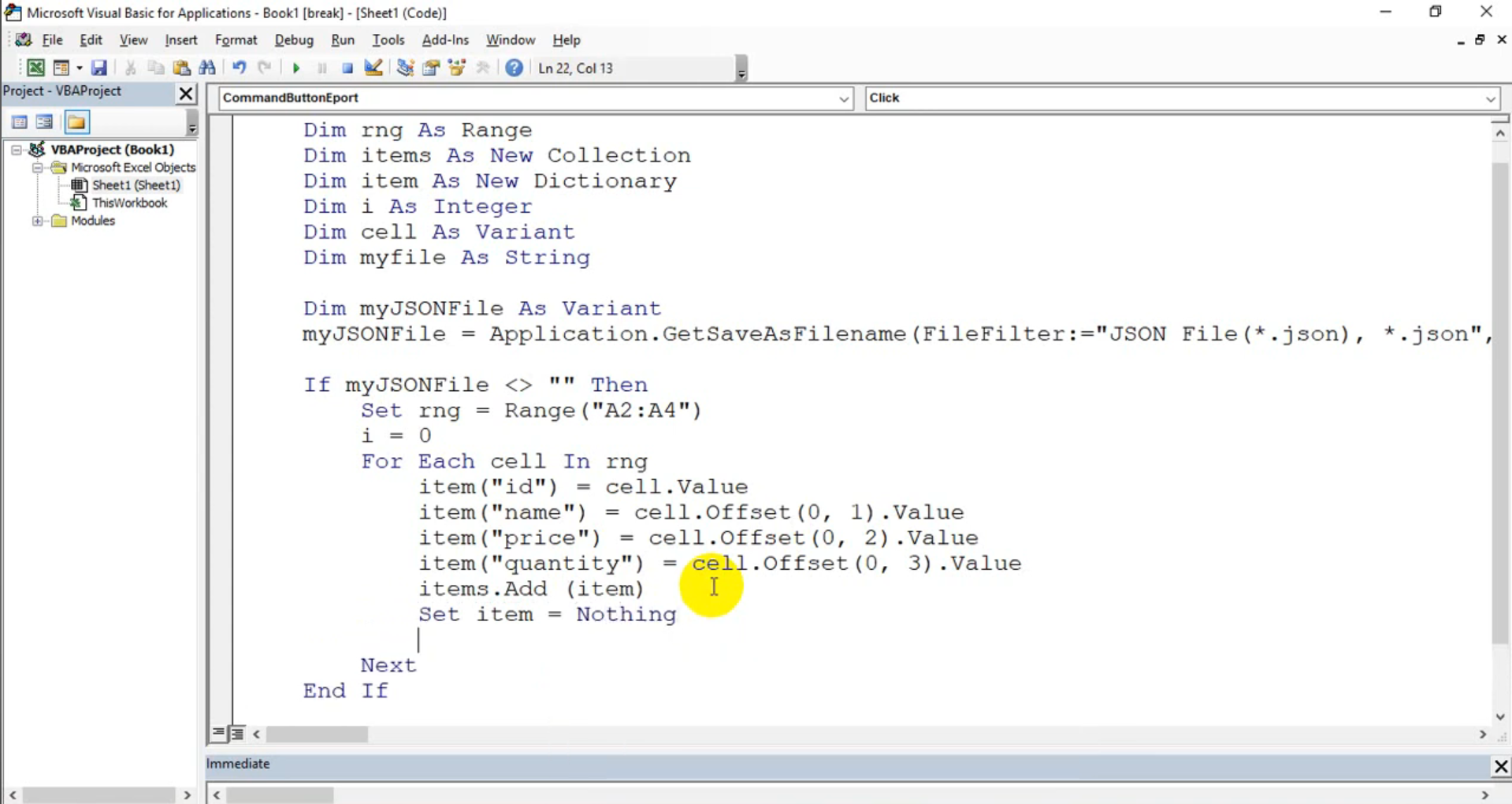Click the code window horizontal scrollbar thumb
1512x804 pixels.
pyautogui.click(x=317, y=735)
